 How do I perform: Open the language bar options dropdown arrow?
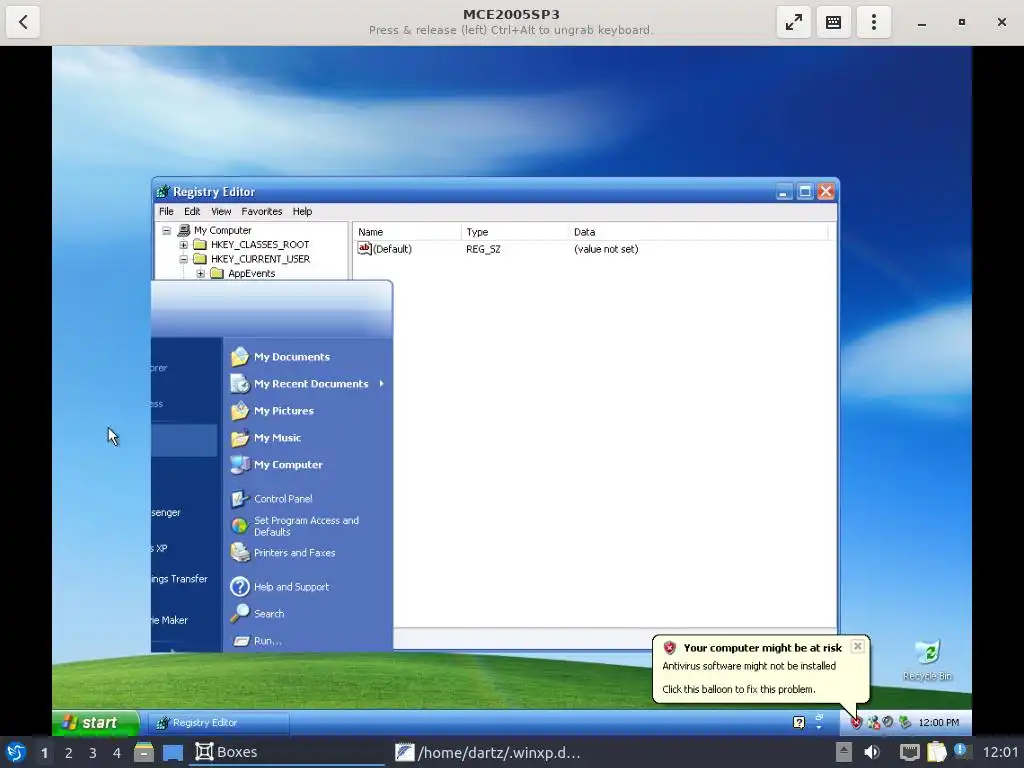click(x=819, y=726)
